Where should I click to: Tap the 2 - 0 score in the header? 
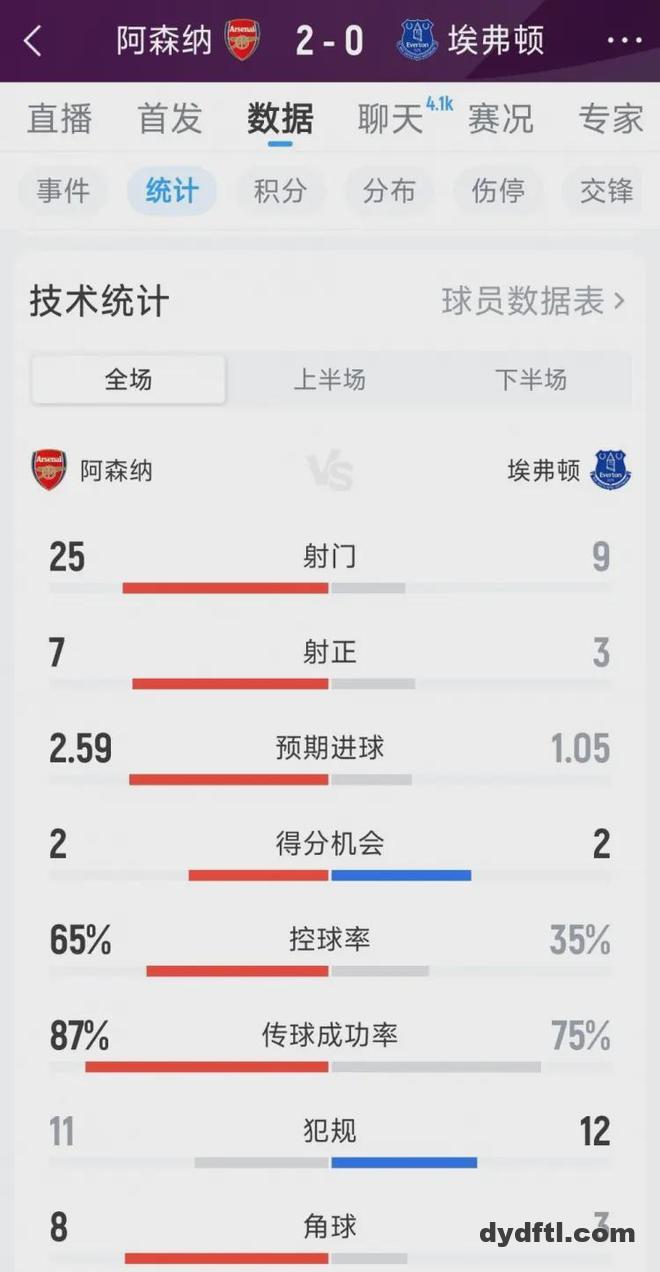point(330,41)
